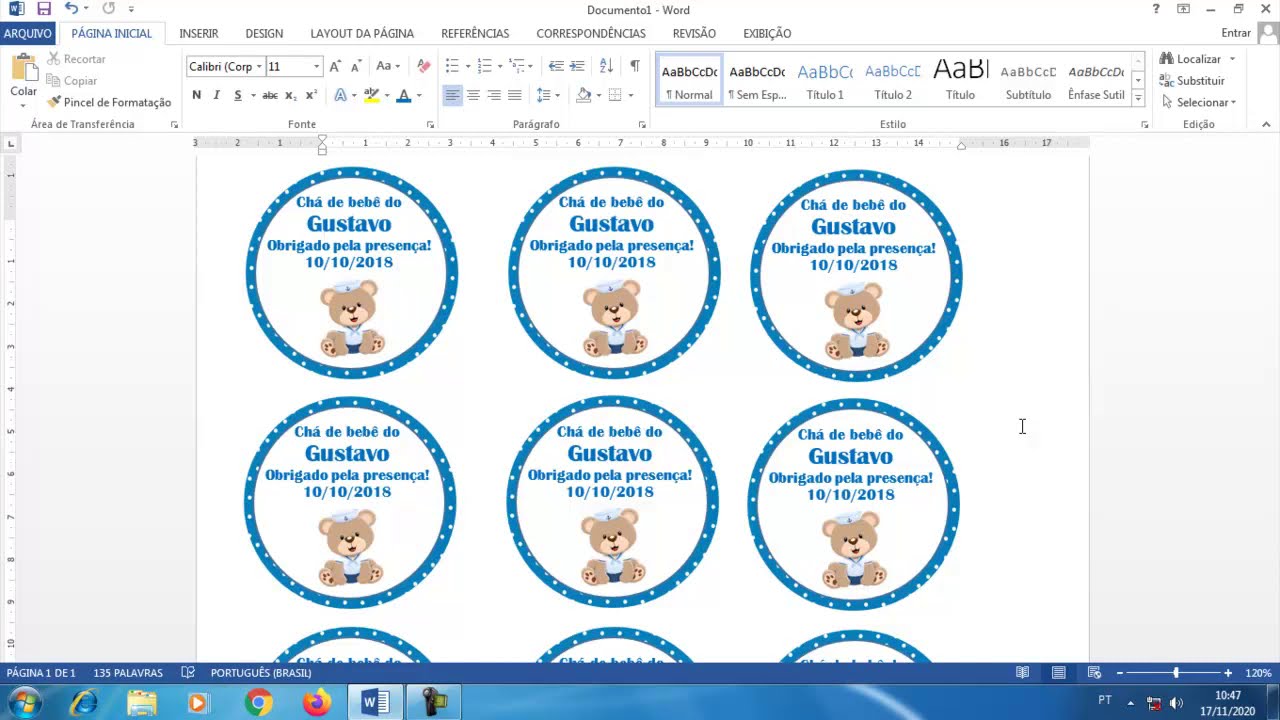Apply Título 1 style
Screen dimensions: 1280x720
click(825, 81)
